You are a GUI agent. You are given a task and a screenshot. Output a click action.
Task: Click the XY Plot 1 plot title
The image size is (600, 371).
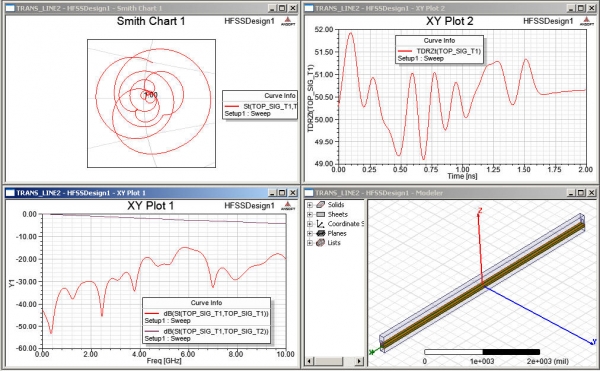pyautogui.click(x=150, y=206)
